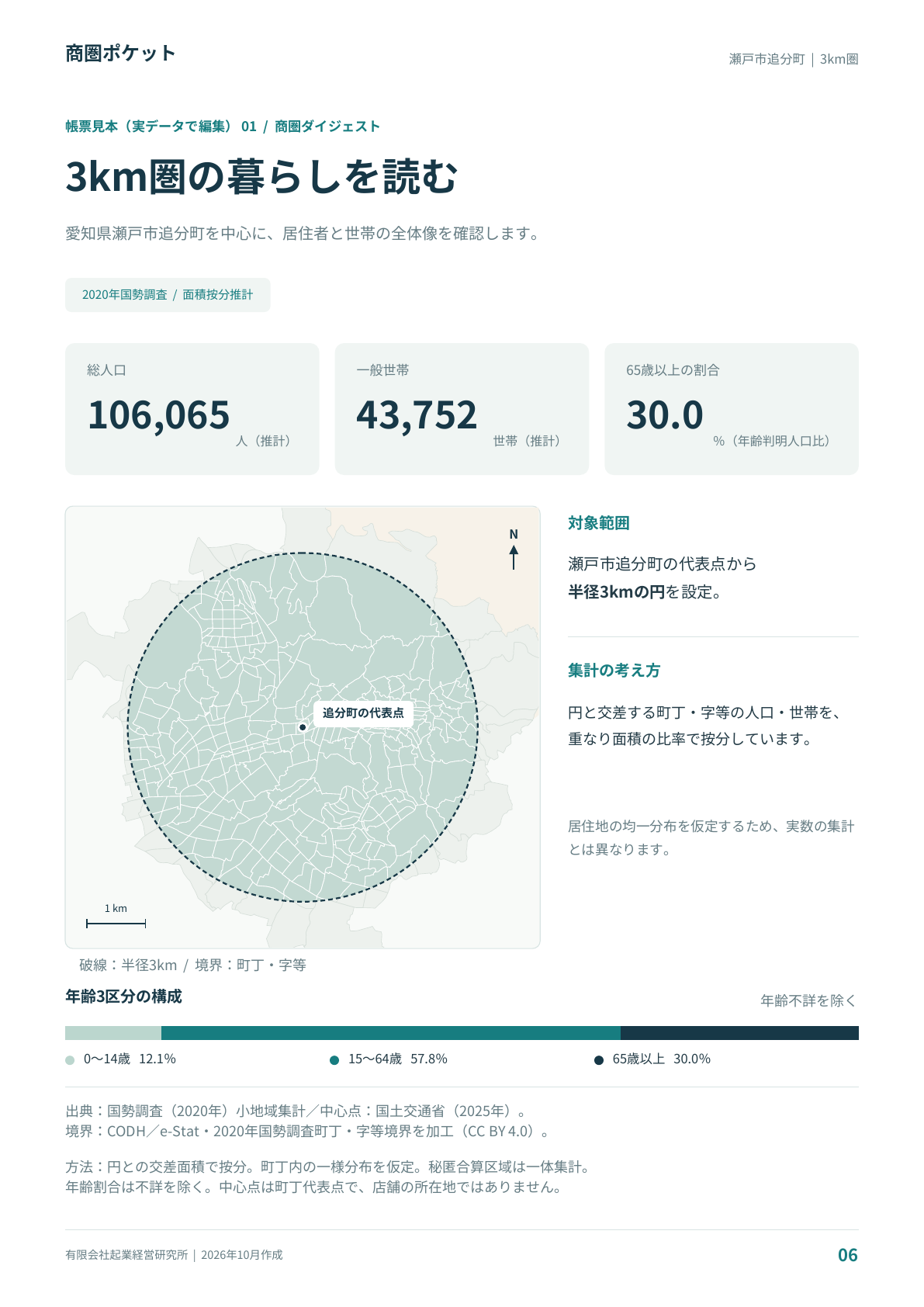This screenshot has height=1307, width=924.
Task: Click the bold text 半径3kmの円
Action: (616, 592)
